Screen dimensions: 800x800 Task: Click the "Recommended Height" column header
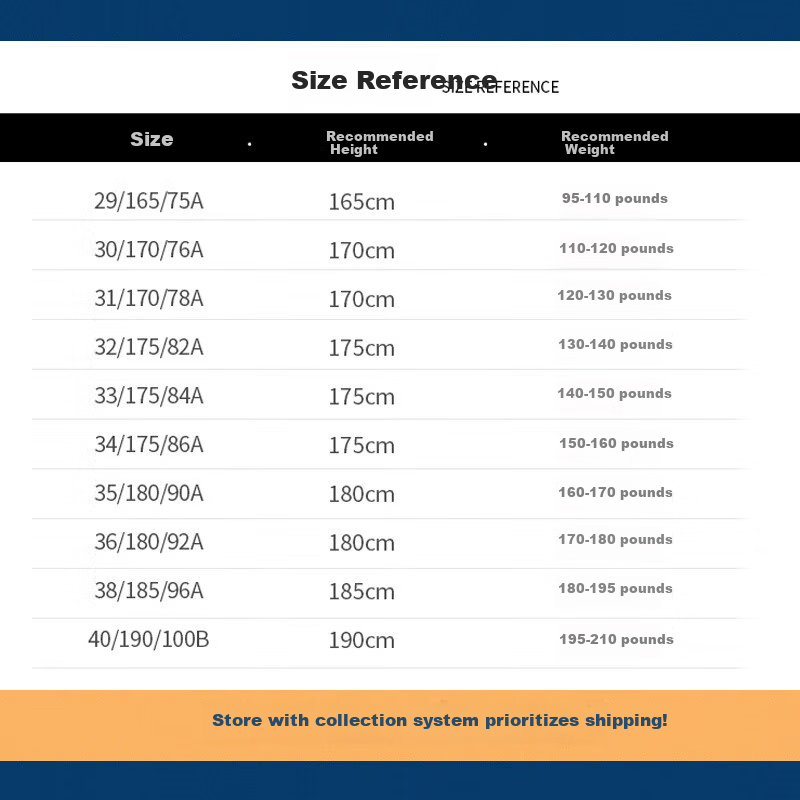coord(379,142)
